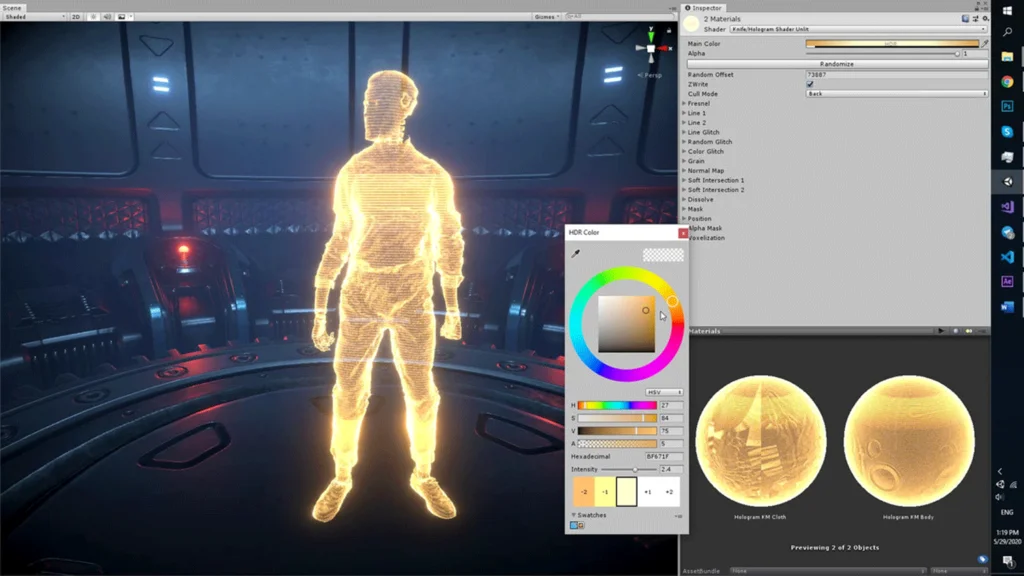Viewport: 1024px width, 576px height.
Task: Select the -2 exposure swatch
Action: tap(584, 492)
